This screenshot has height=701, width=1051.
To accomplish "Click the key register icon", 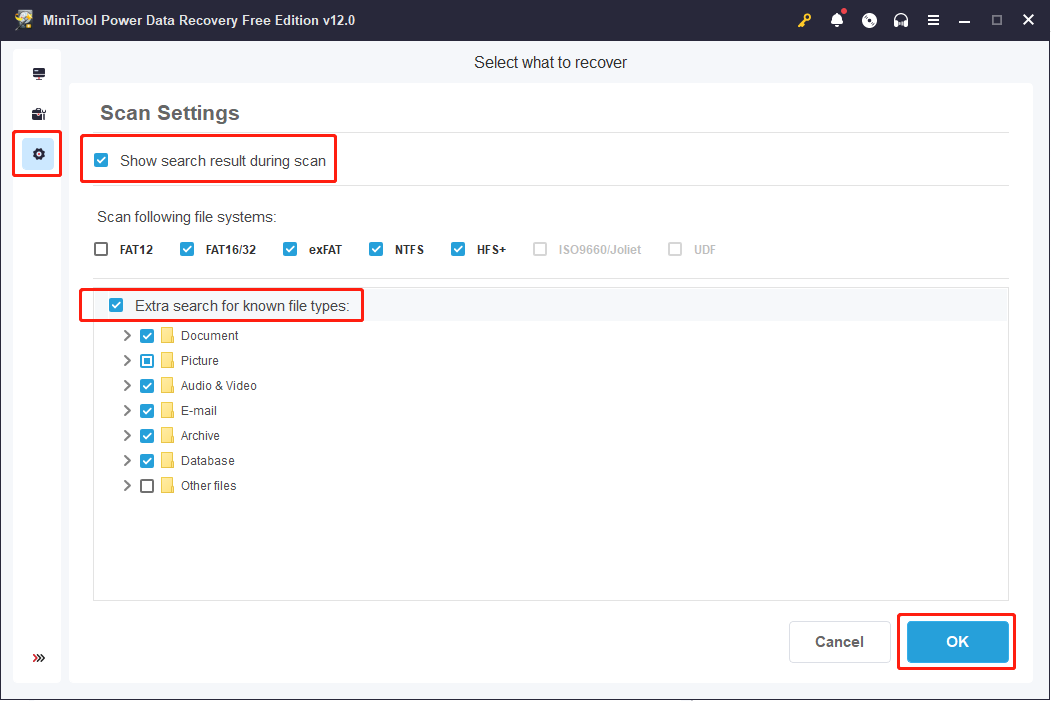I will click(804, 21).
